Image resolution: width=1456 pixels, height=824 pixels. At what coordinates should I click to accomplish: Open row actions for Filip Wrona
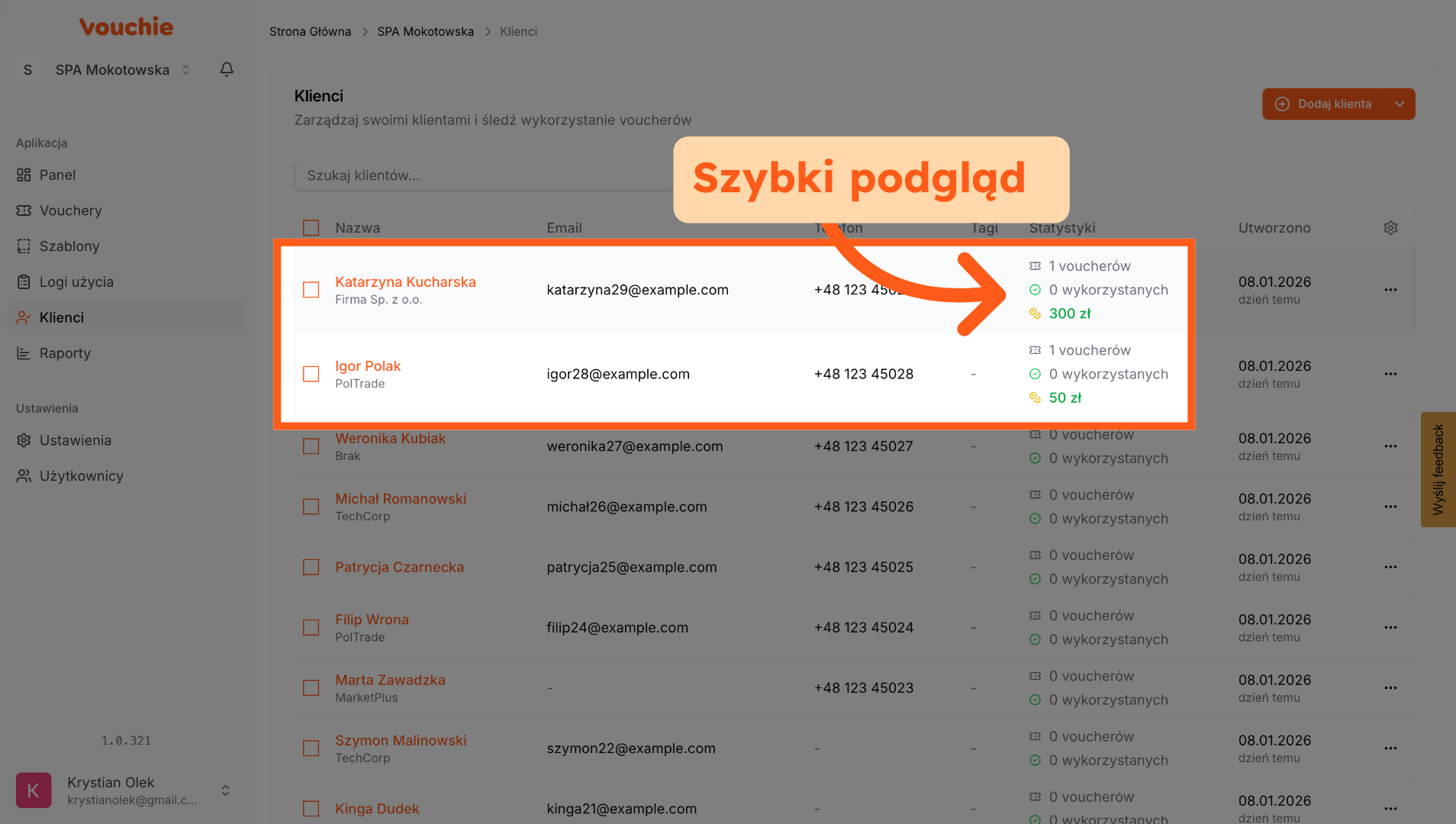pyautogui.click(x=1390, y=627)
